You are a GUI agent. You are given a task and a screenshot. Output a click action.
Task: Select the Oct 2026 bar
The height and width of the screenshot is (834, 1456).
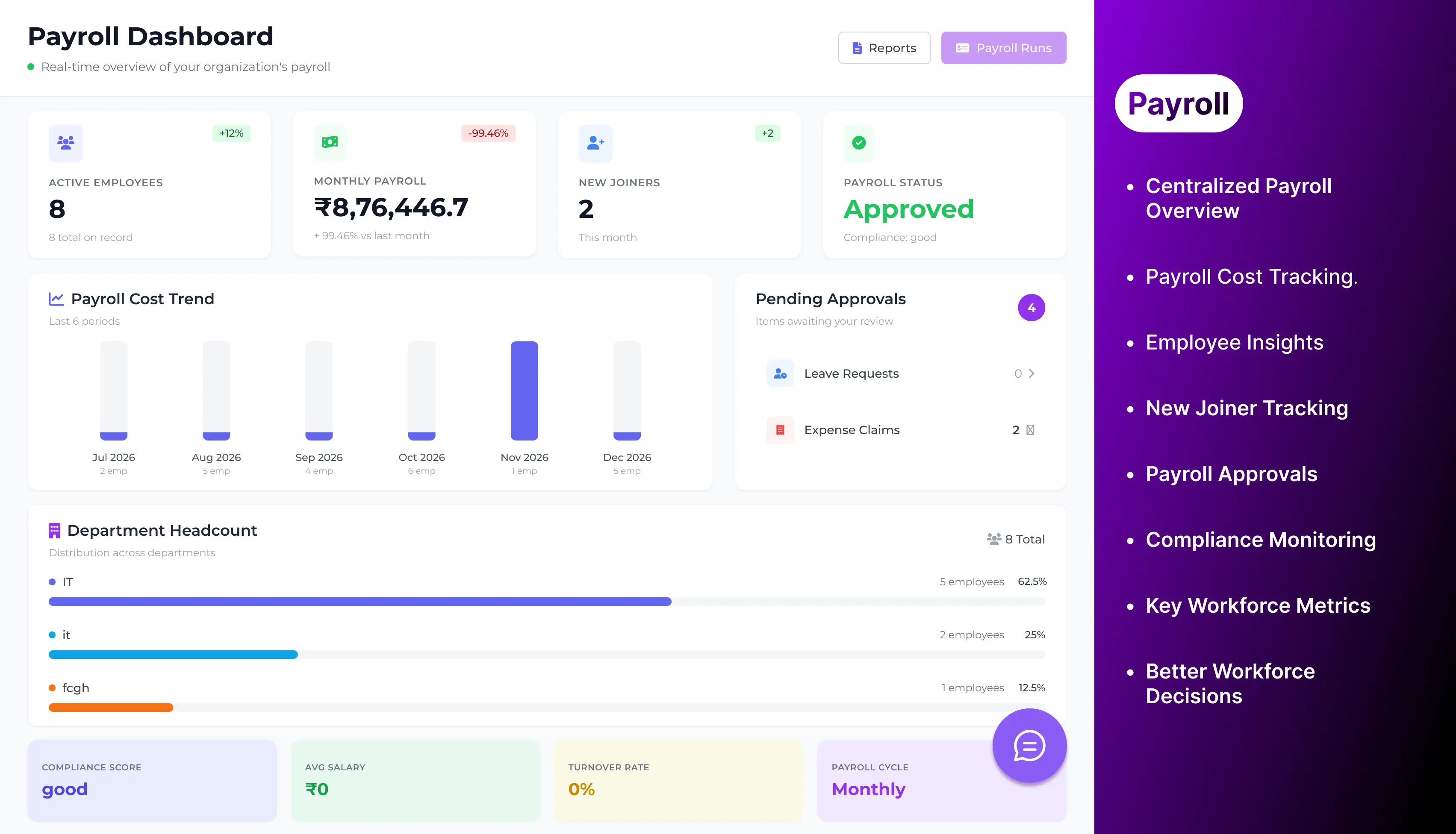[422, 391]
